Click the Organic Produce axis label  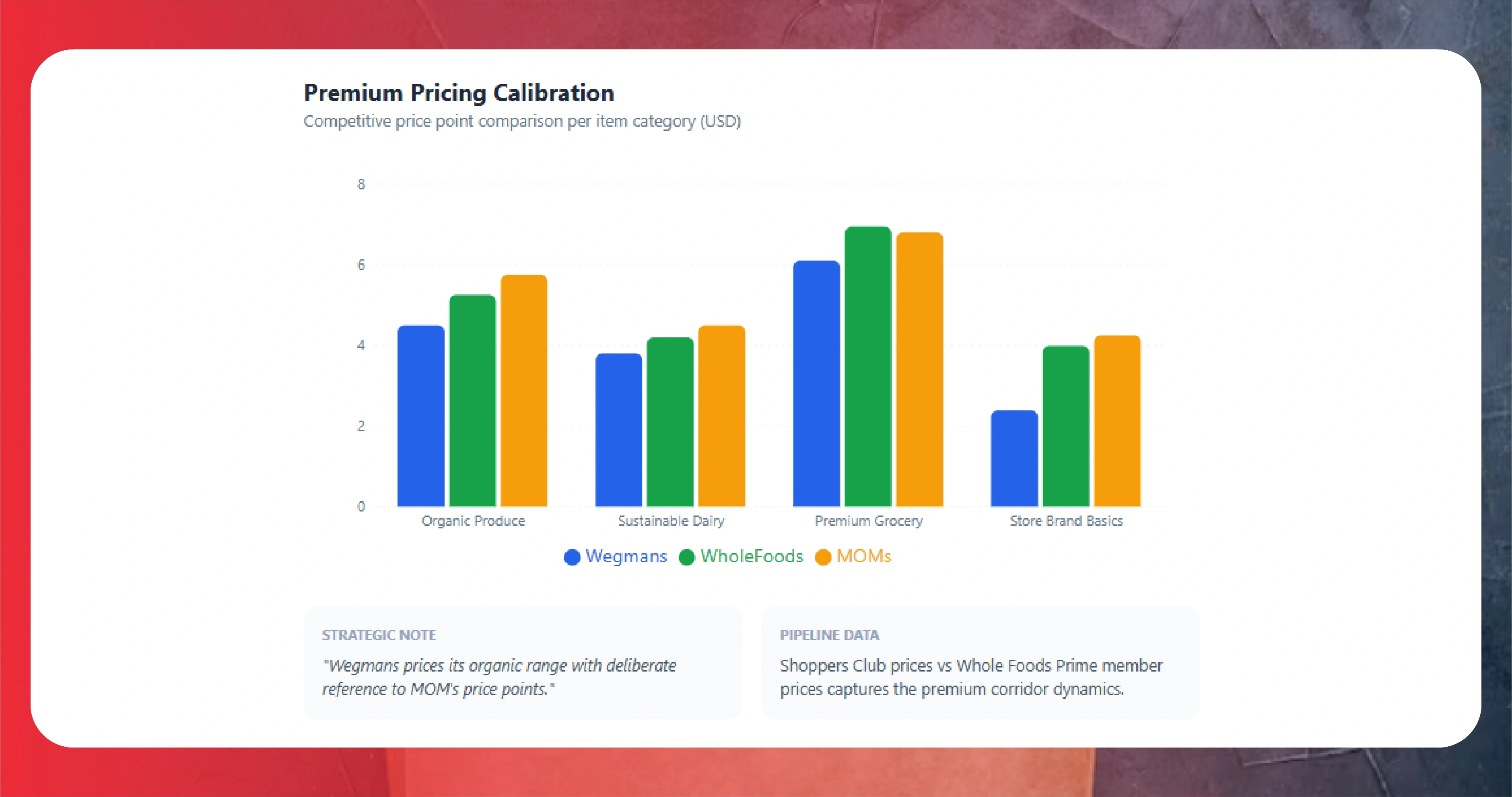473,521
